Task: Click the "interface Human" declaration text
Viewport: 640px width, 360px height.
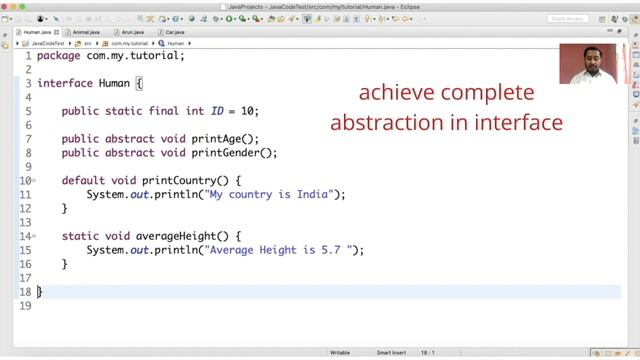Action: [x=83, y=83]
